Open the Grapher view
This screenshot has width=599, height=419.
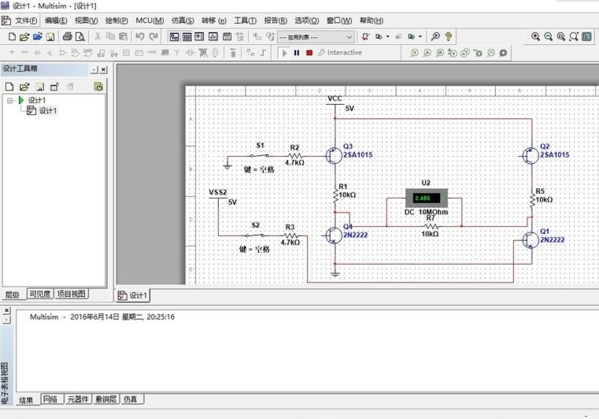(x=213, y=37)
